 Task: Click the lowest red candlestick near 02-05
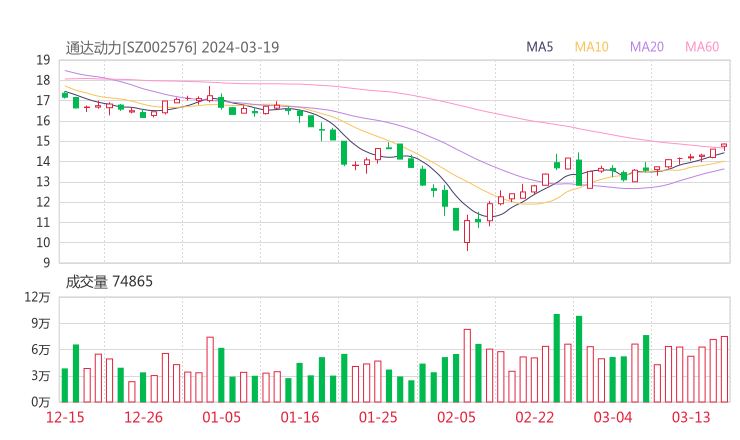point(467,232)
